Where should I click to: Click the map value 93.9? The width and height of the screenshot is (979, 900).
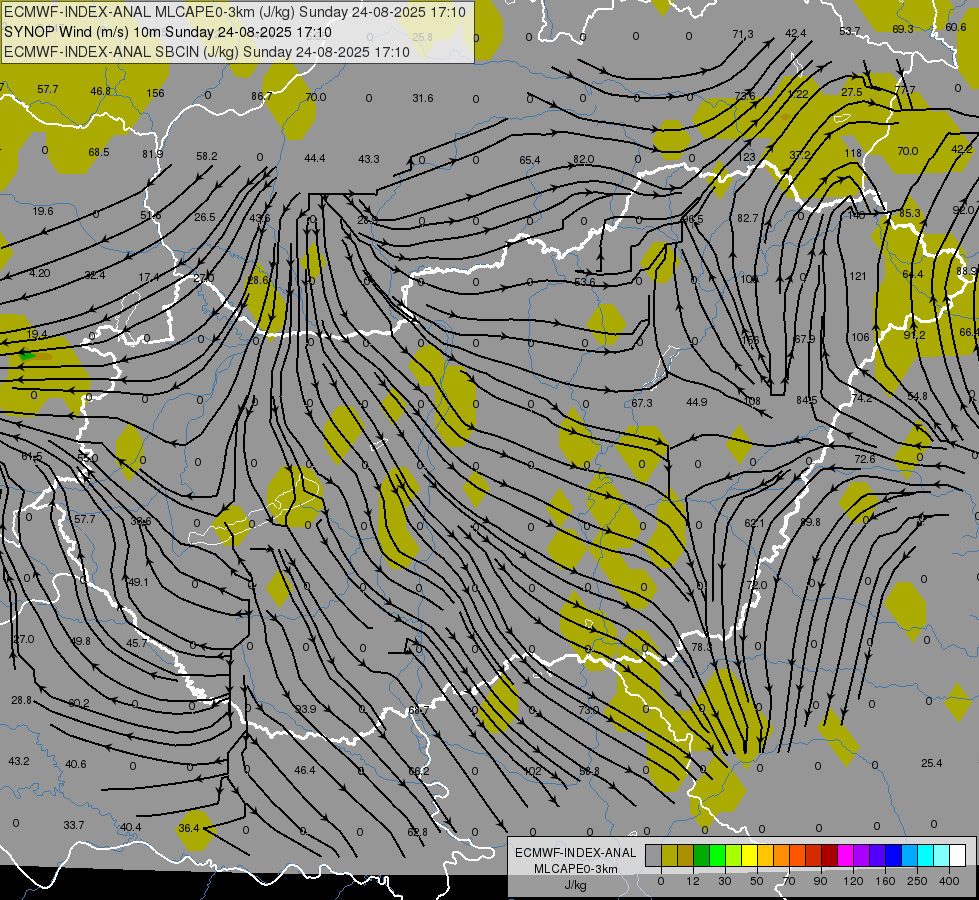click(x=306, y=709)
